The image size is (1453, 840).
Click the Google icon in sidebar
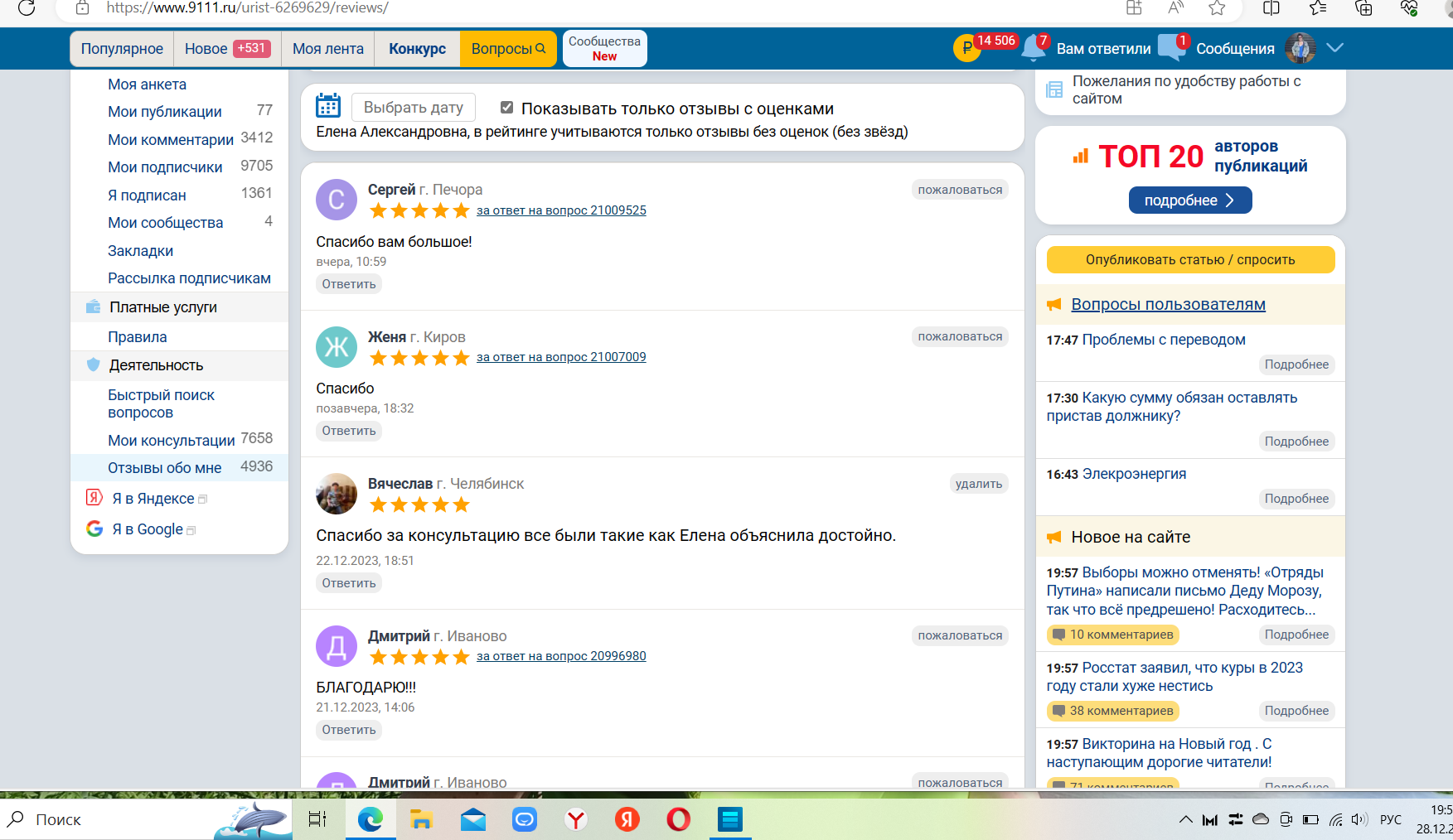click(x=94, y=529)
